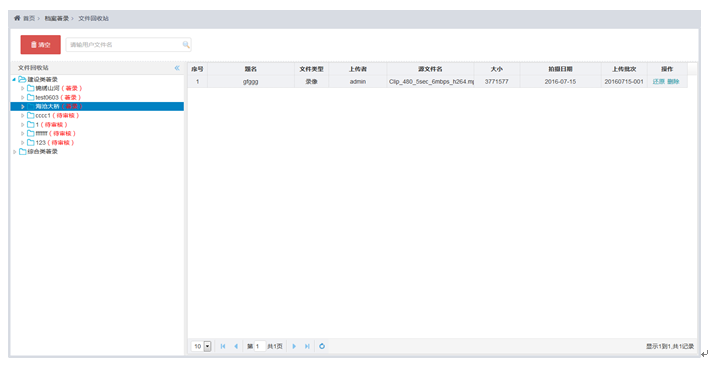Select the cccc1 pending-review folder
This screenshot has width=712, height=365.
click(43, 116)
